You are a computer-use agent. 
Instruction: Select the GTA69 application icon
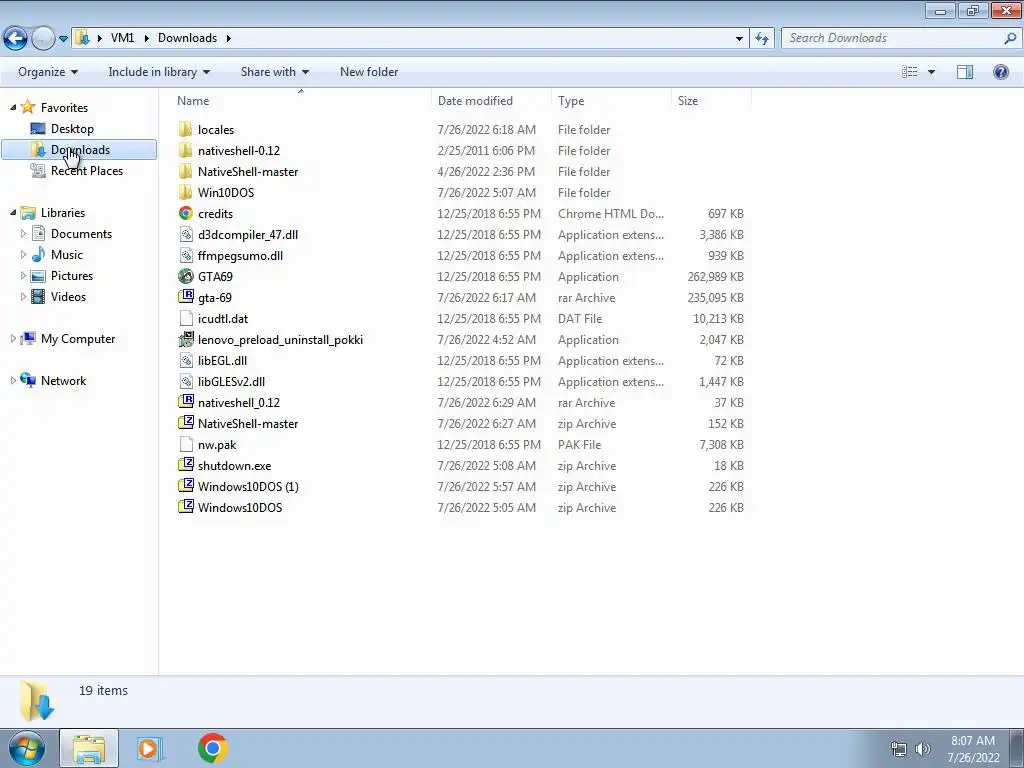coord(185,276)
